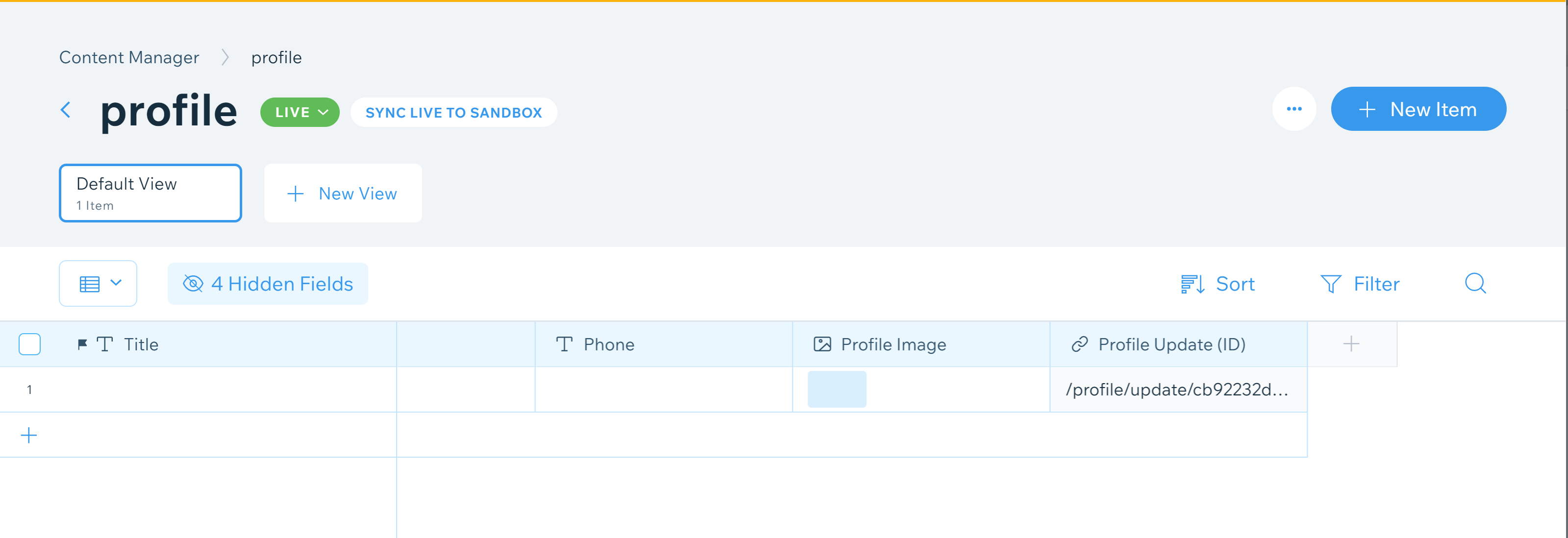
Task: Click Sync Live to Sandbox button
Action: point(454,113)
